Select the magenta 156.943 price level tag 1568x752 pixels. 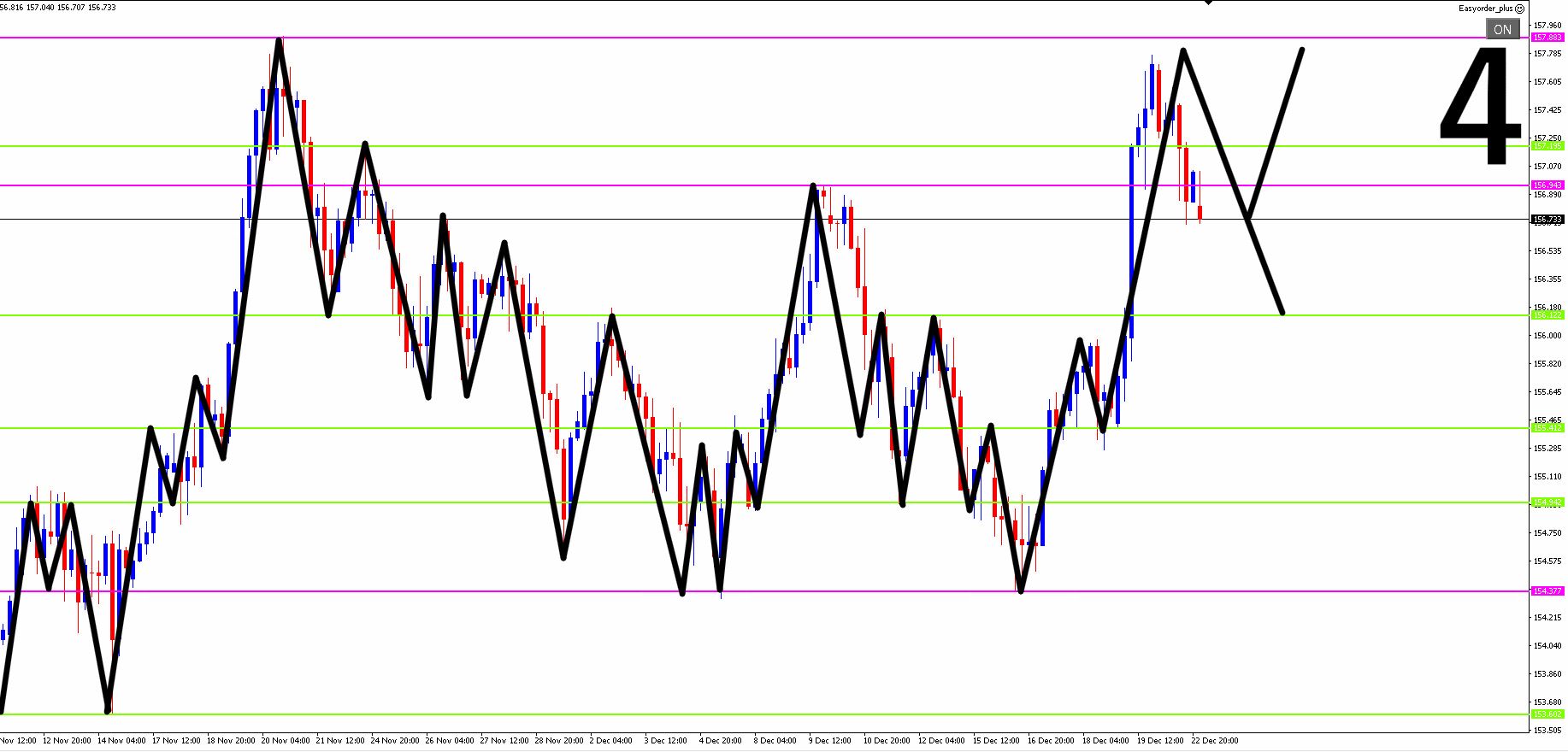point(1547,185)
